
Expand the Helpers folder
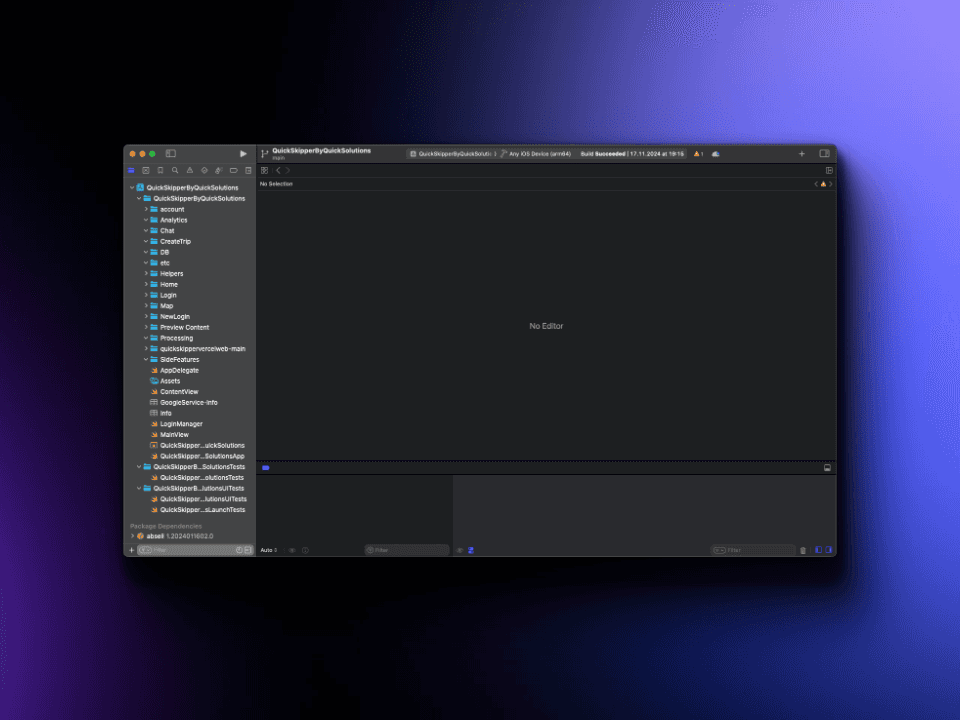pos(146,274)
